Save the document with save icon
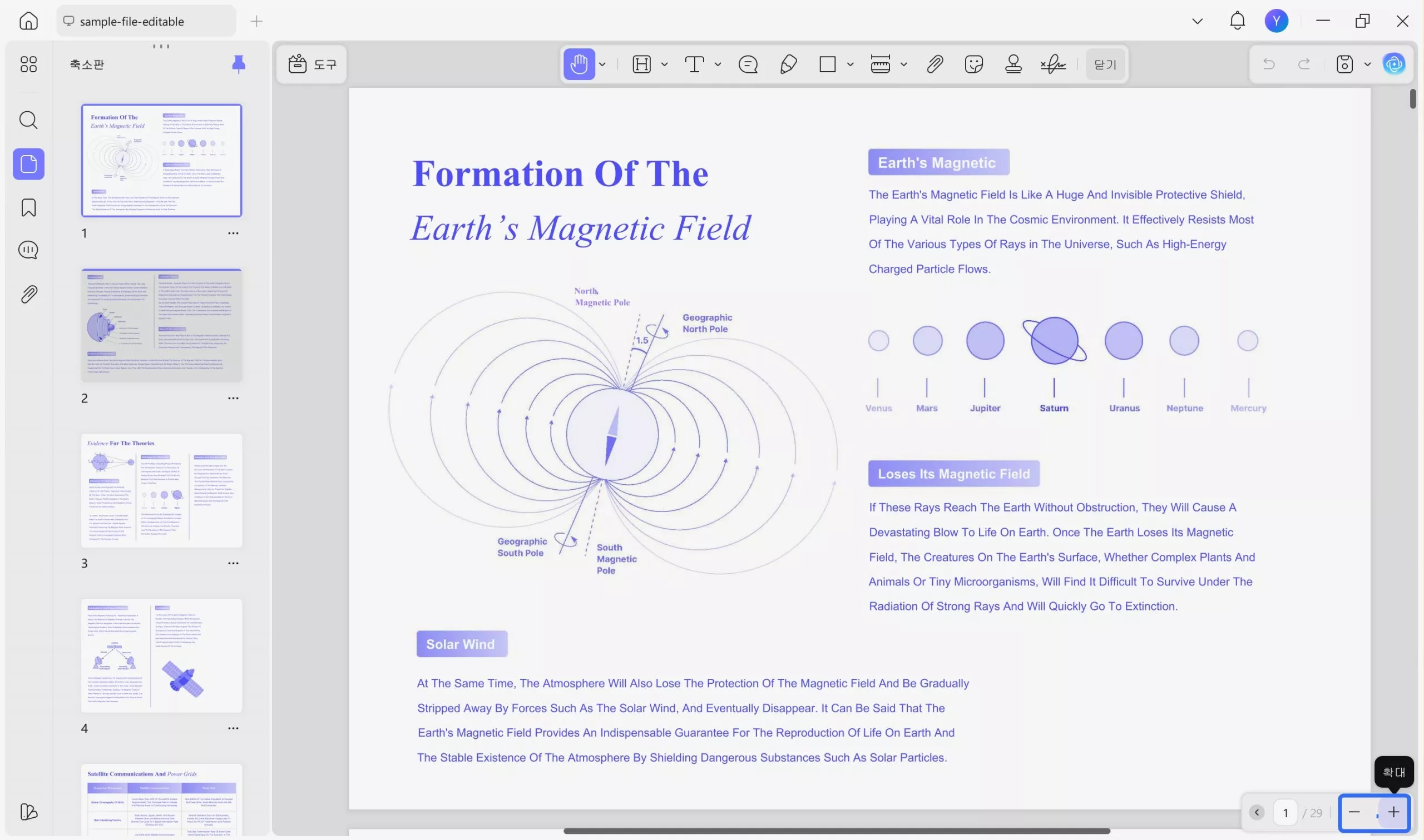The image size is (1424, 840). coord(1344,64)
